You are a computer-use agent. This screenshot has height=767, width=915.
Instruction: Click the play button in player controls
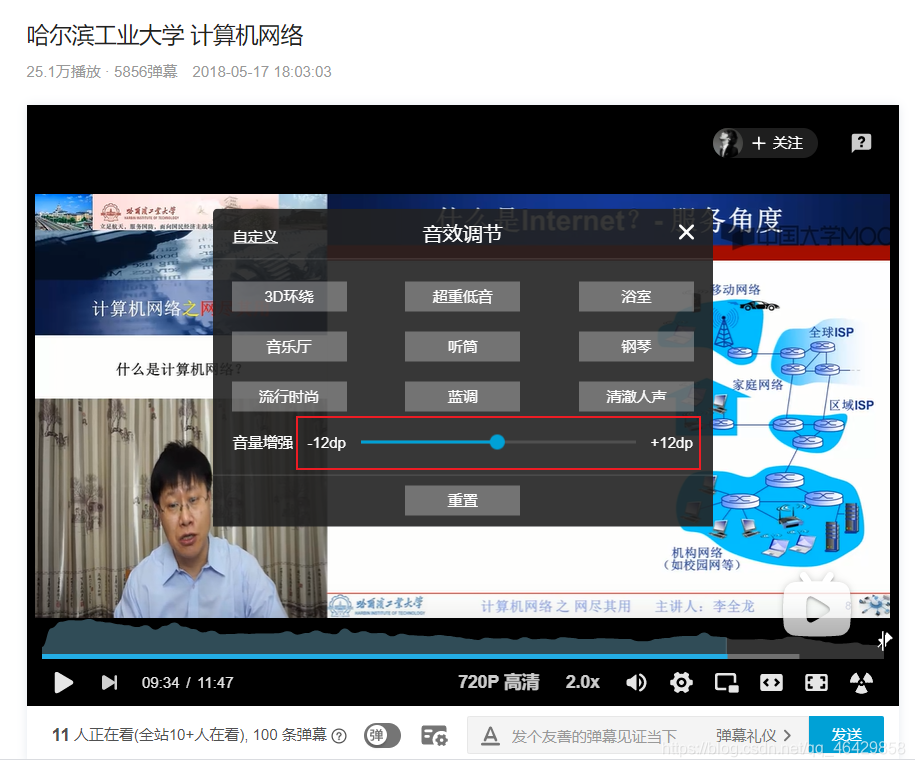coord(63,682)
